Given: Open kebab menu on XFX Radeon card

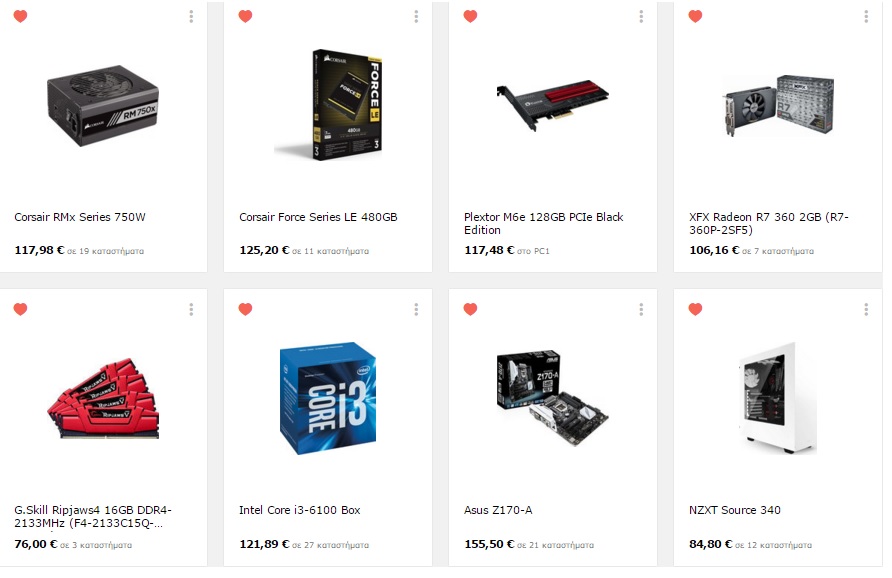Looking at the screenshot, I should 866,16.
